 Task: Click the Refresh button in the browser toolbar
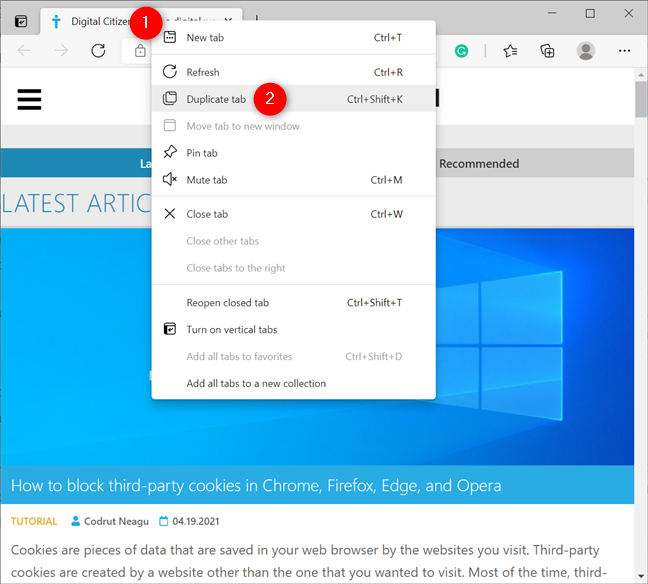tap(98, 51)
